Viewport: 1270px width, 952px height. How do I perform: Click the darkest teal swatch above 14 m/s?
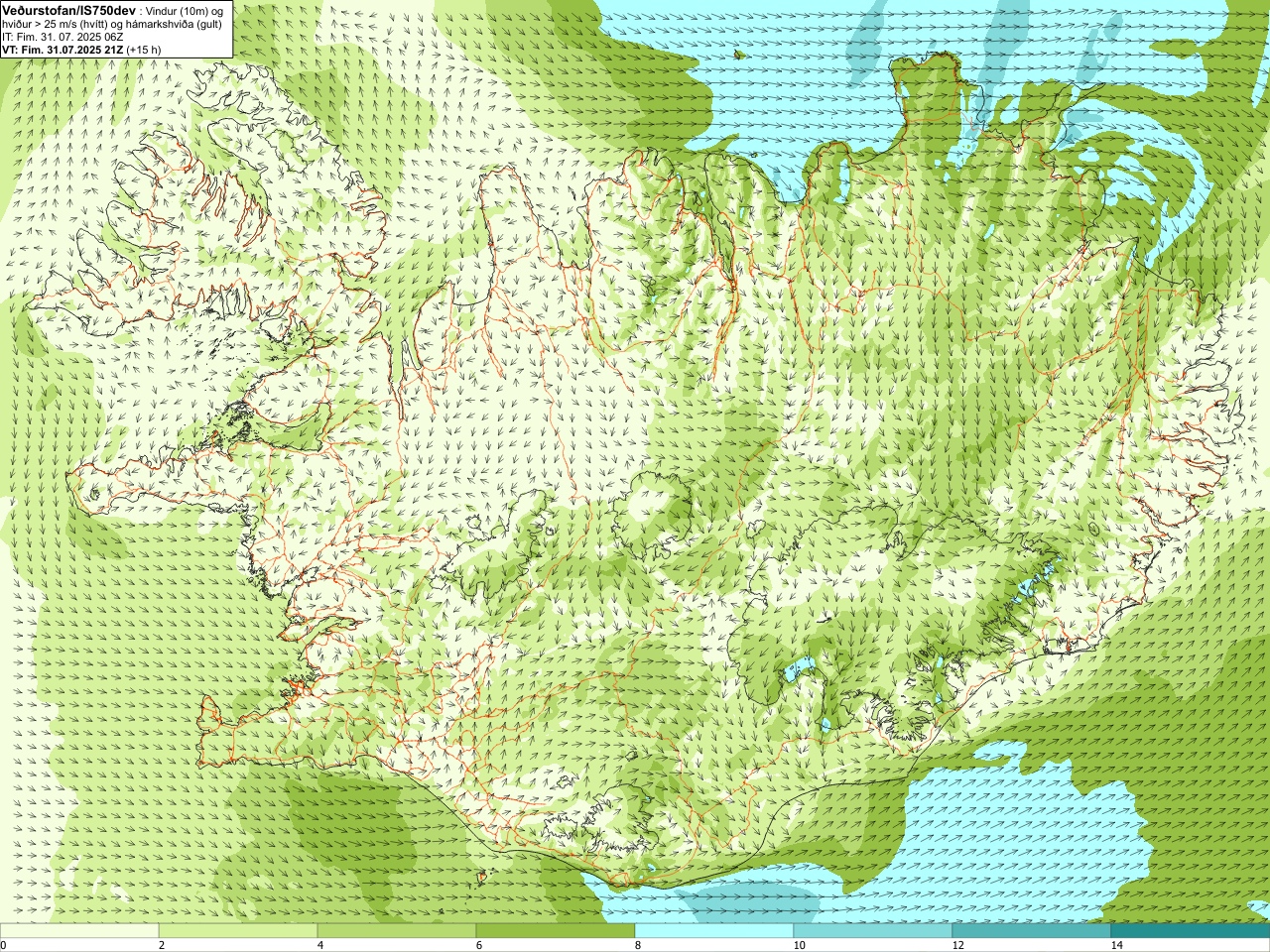[x=1191, y=931]
